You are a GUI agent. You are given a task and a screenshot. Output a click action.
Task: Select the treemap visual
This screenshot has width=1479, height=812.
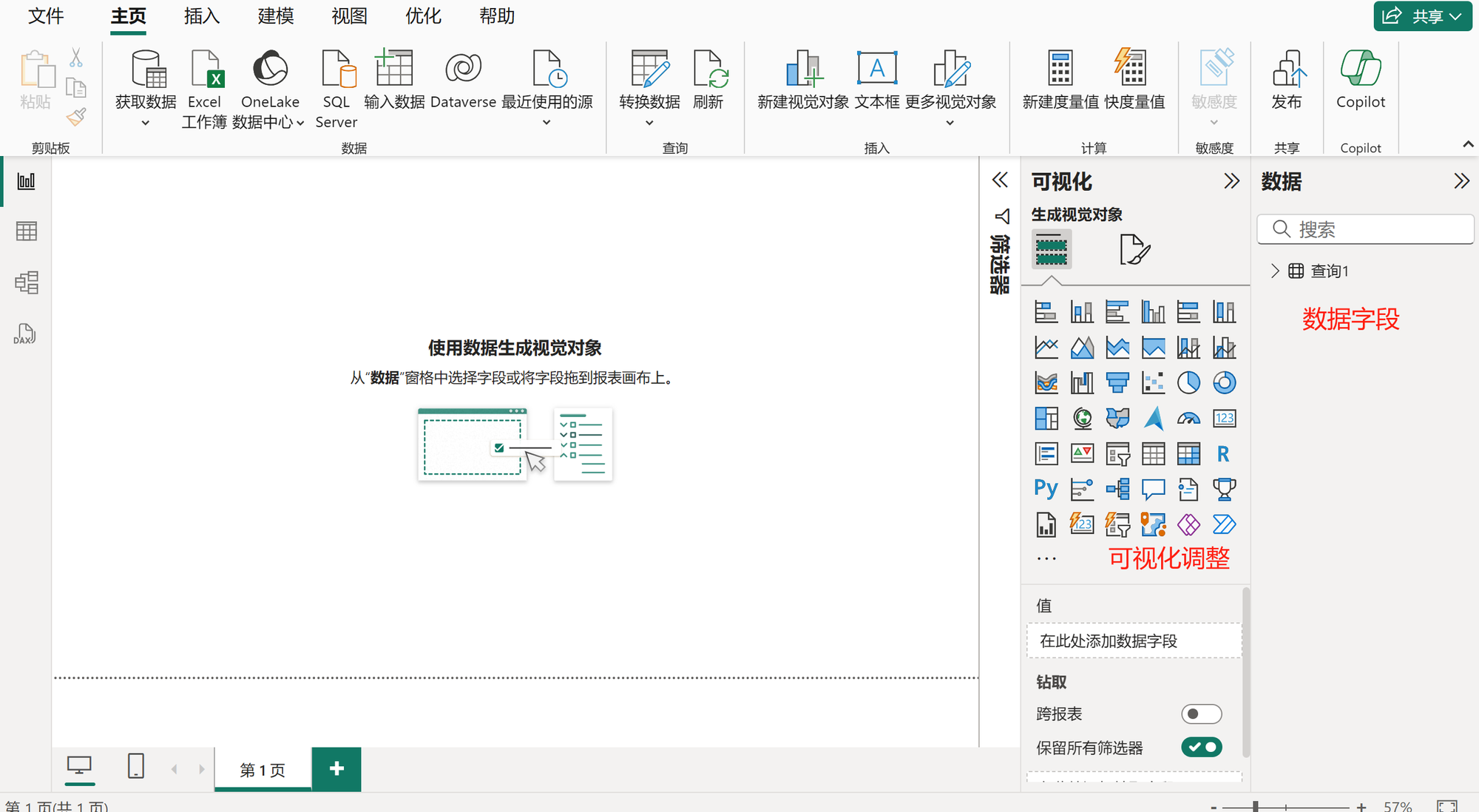point(1046,418)
